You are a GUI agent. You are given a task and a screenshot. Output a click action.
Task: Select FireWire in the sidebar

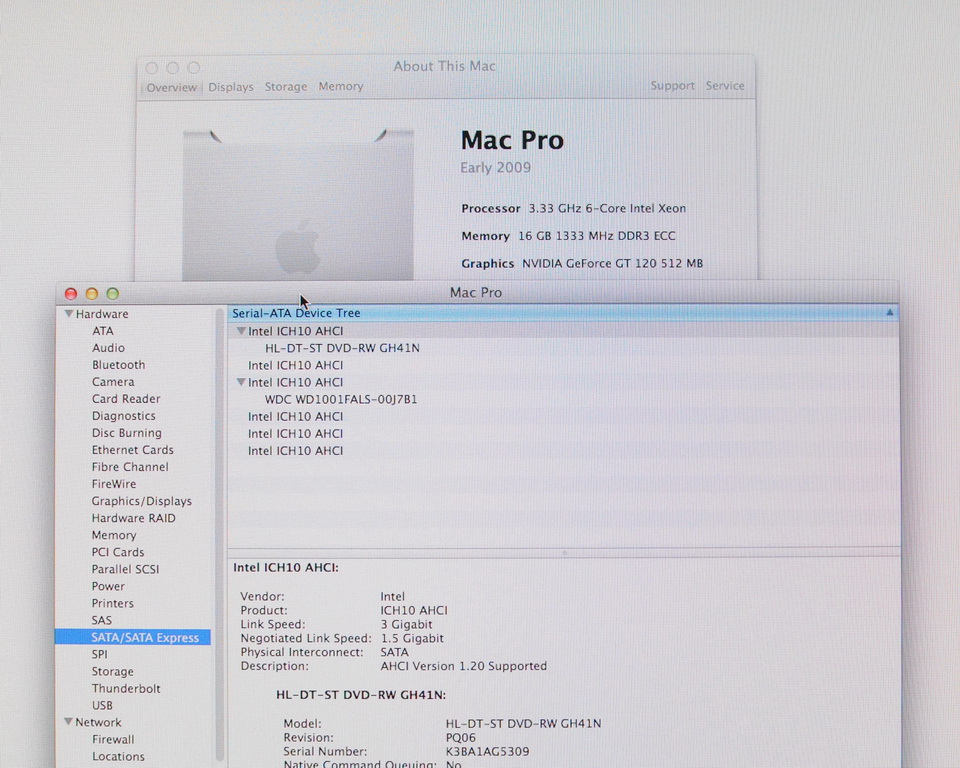coord(114,484)
